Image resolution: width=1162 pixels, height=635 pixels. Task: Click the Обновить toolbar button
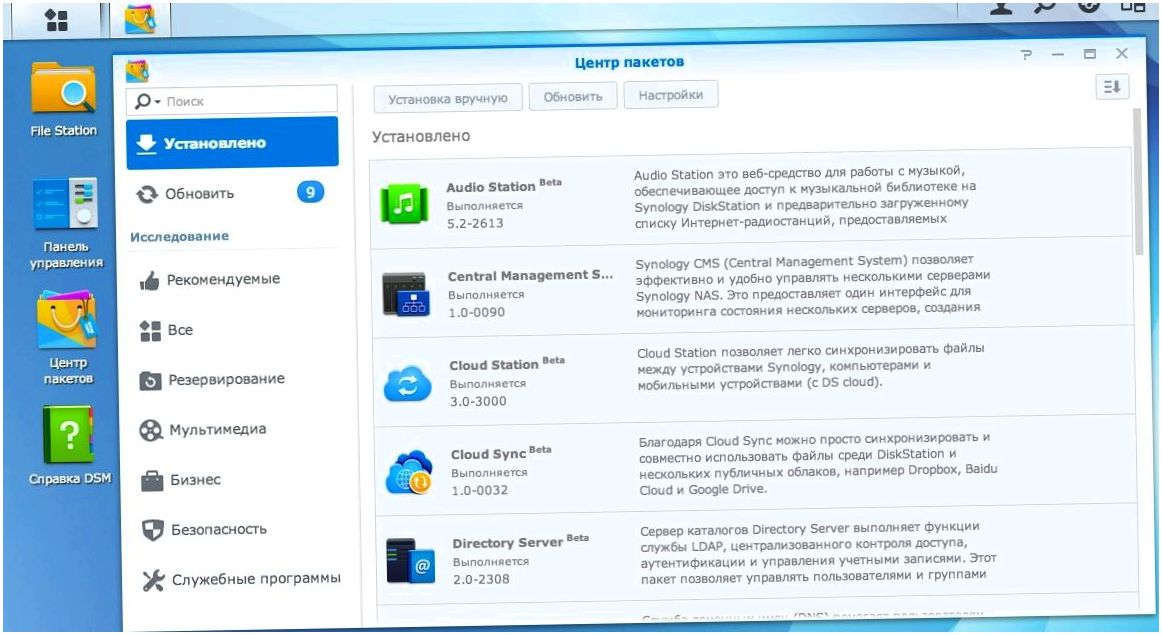(573, 96)
